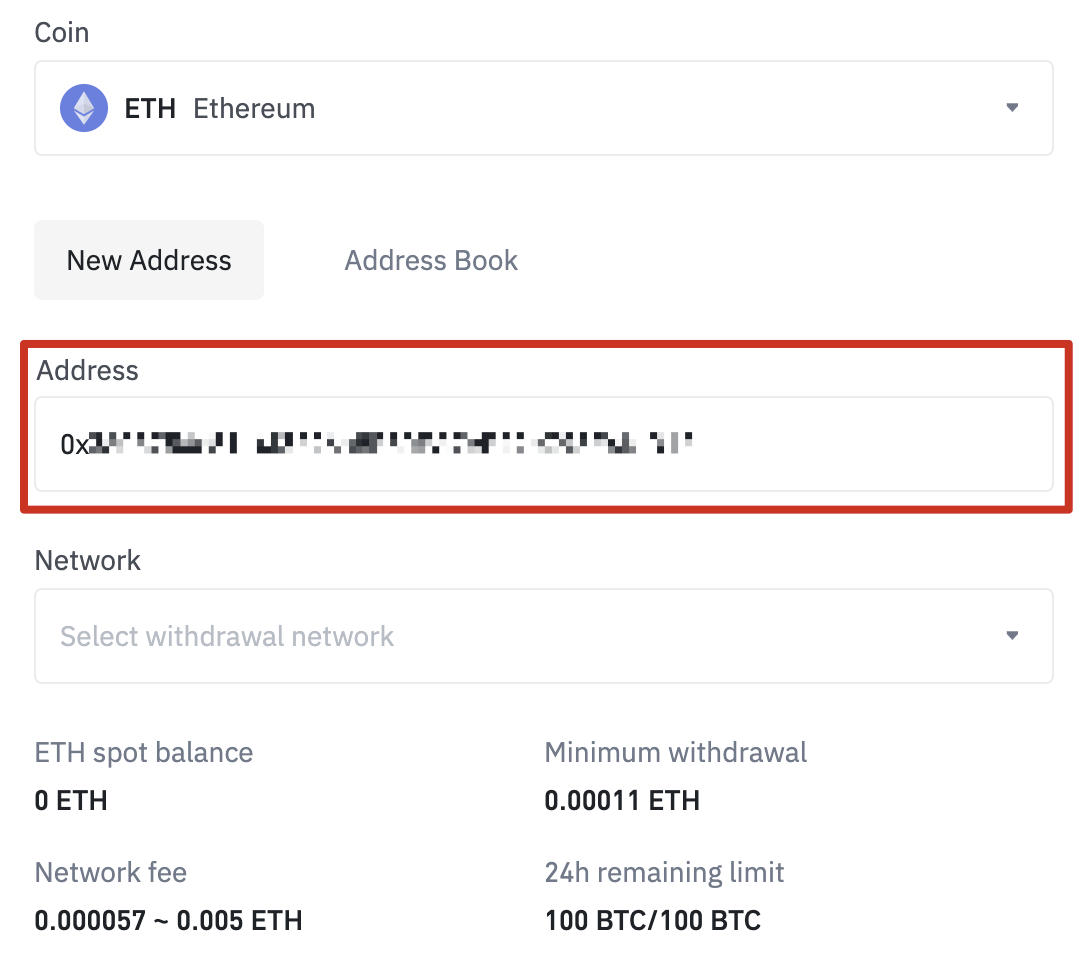This screenshot has height=978, width=1080.
Task: Select the Address field label
Action: 88,371
